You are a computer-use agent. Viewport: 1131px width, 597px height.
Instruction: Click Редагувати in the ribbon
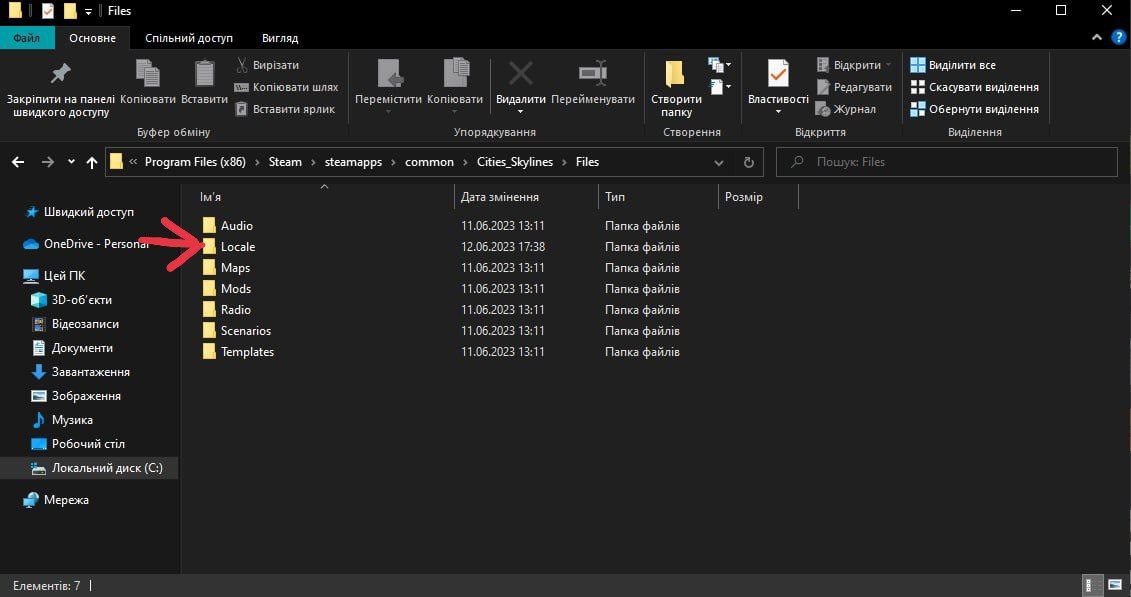(x=854, y=87)
